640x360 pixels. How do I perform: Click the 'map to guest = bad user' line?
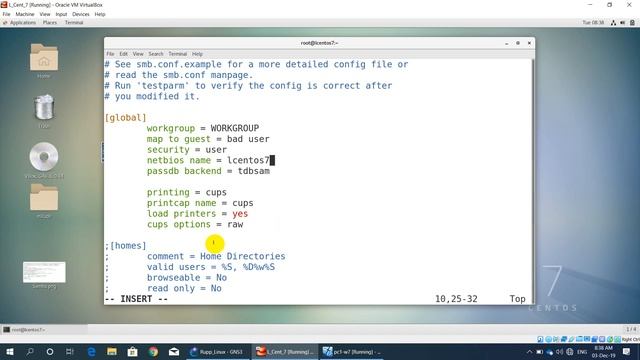click(x=208, y=139)
